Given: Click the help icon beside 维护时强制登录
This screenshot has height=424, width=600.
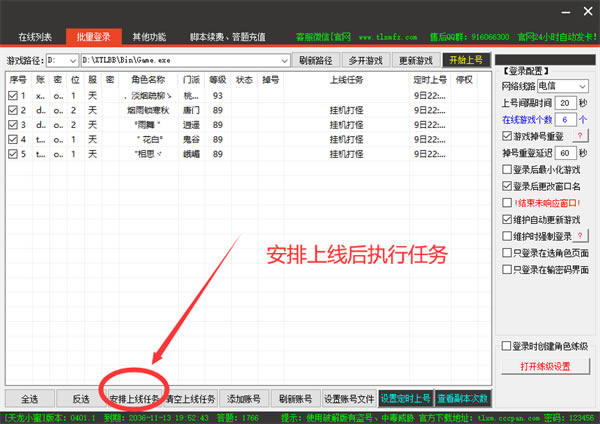Looking at the screenshot, I should [x=579, y=235].
